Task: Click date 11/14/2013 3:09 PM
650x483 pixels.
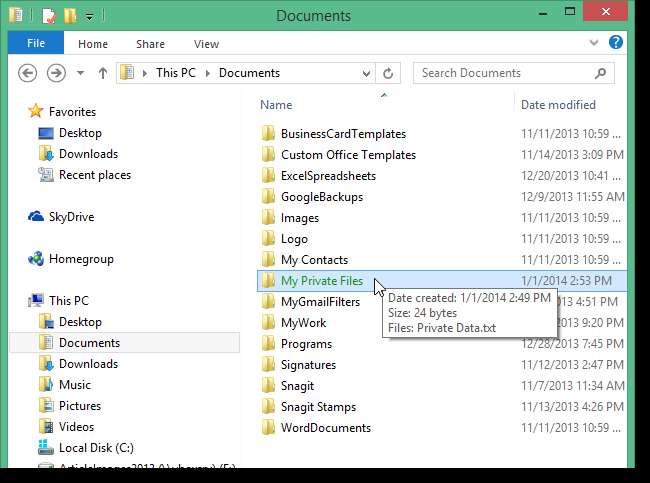Action: pyautogui.click(x=572, y=155)
